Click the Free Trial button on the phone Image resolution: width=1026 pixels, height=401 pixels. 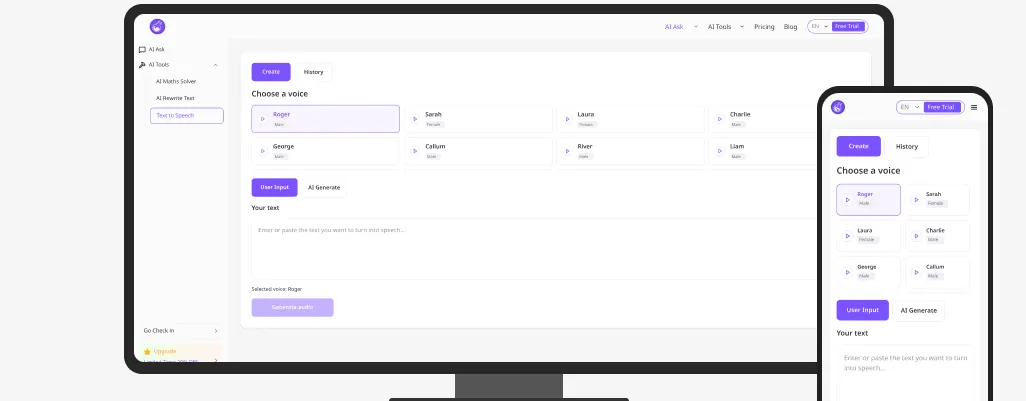pos(942,107)
